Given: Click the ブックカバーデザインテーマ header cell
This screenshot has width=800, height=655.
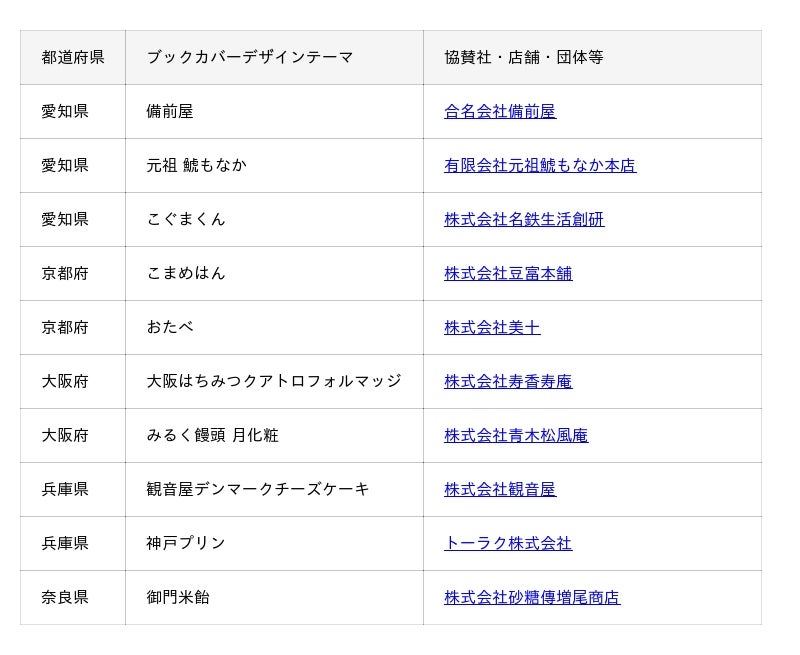Looking at the screenshot, I should click(274, 57).
